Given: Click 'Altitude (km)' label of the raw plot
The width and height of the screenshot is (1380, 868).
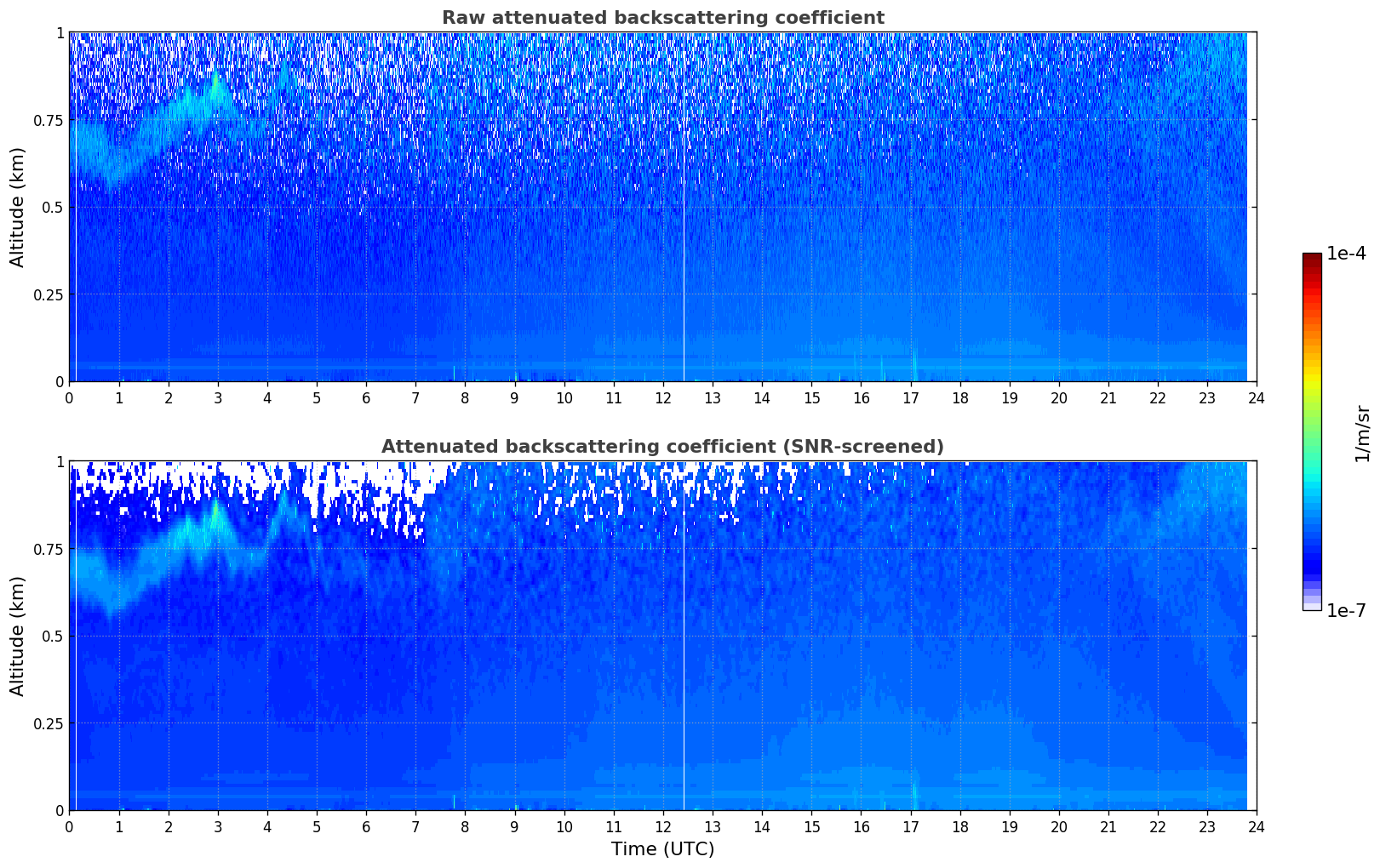Looking at the screenshot, I should (18, 207).
